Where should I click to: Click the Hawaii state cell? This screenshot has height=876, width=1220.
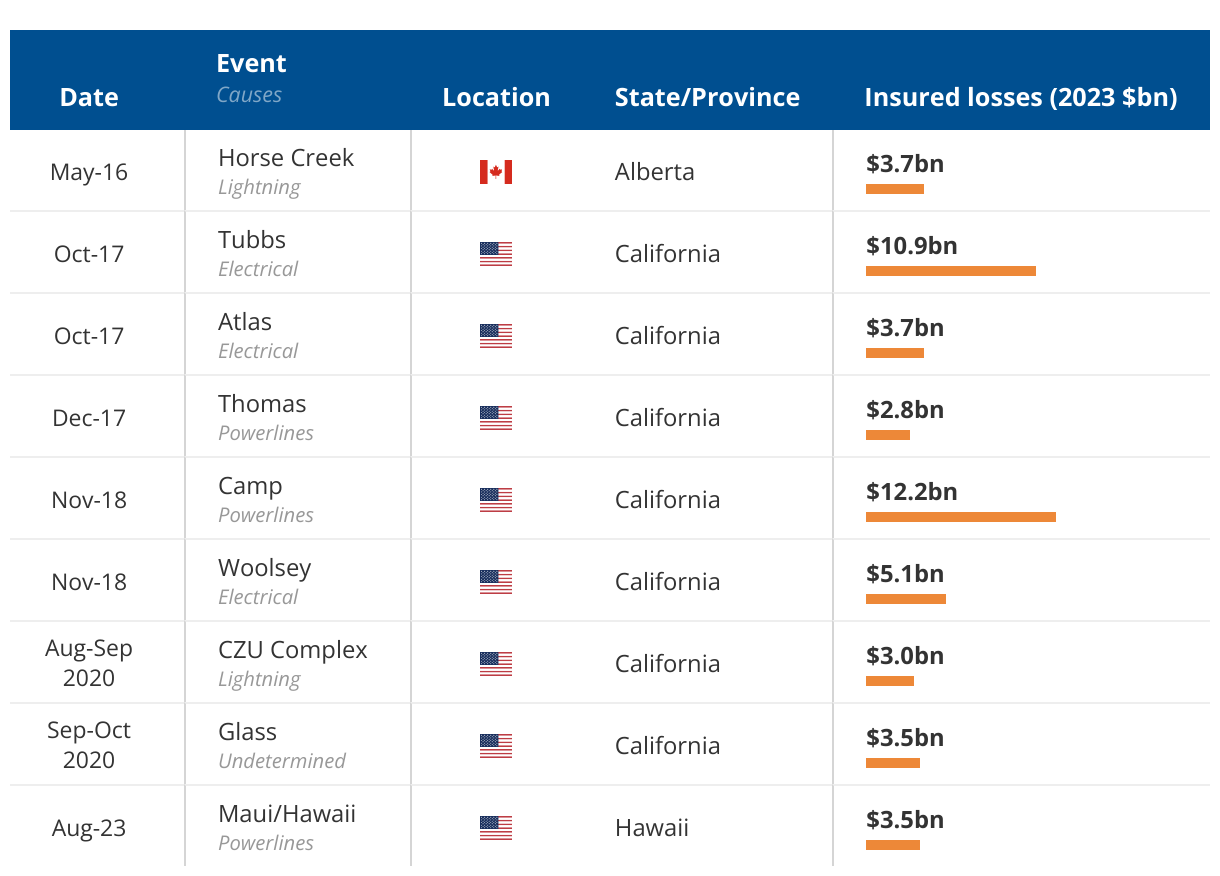click(651, 828)
